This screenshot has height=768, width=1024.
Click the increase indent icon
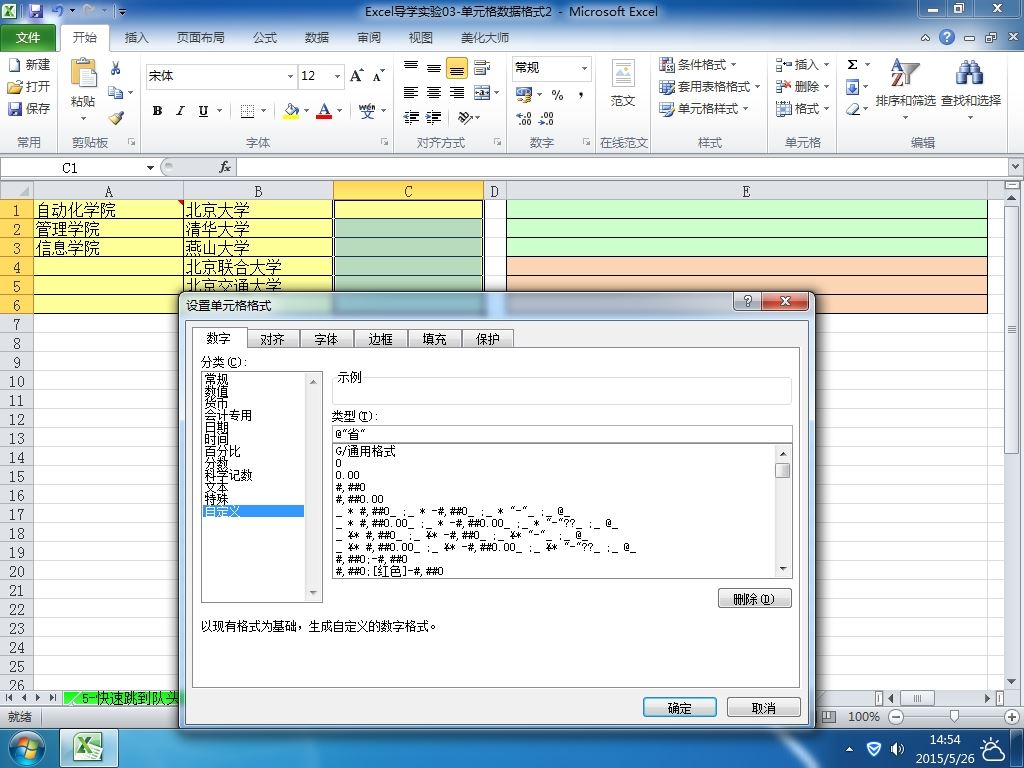pyautogui.click(x=434, y=118)
